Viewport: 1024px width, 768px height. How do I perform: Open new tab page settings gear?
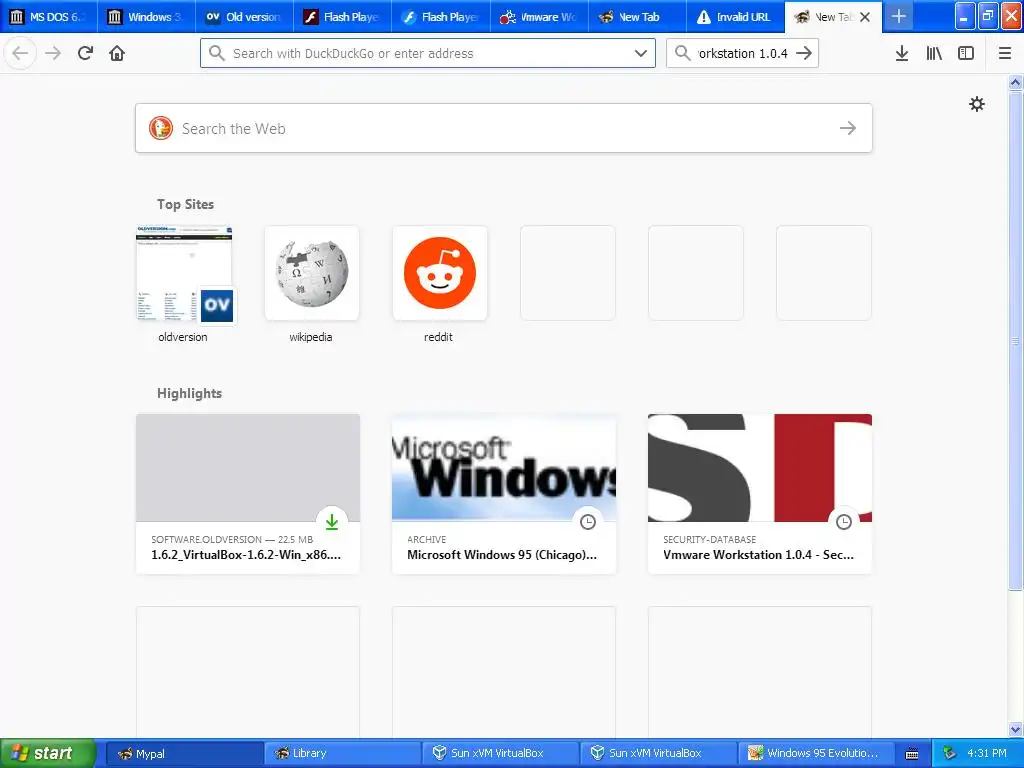tap(976, 104)
